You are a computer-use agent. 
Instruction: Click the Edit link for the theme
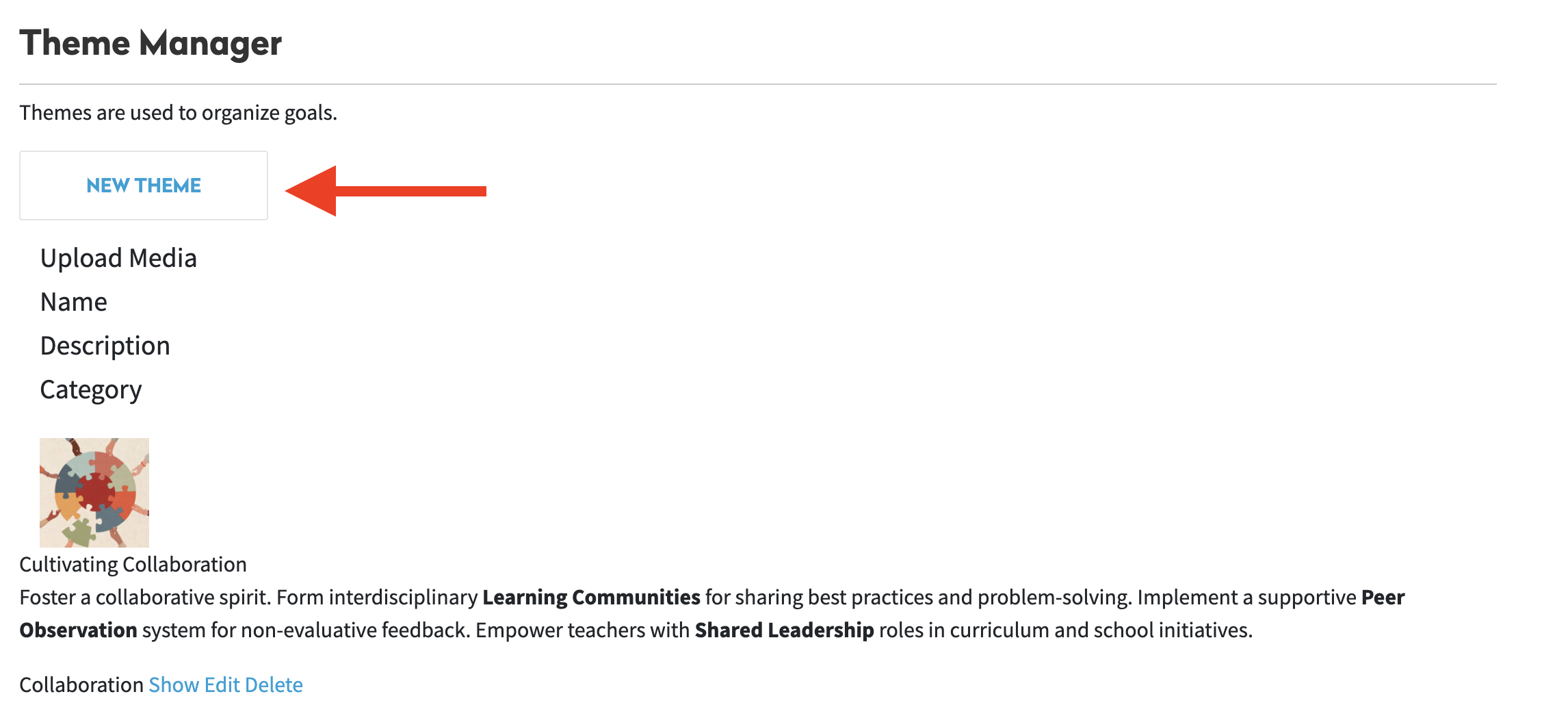click(x=222, y=685)
